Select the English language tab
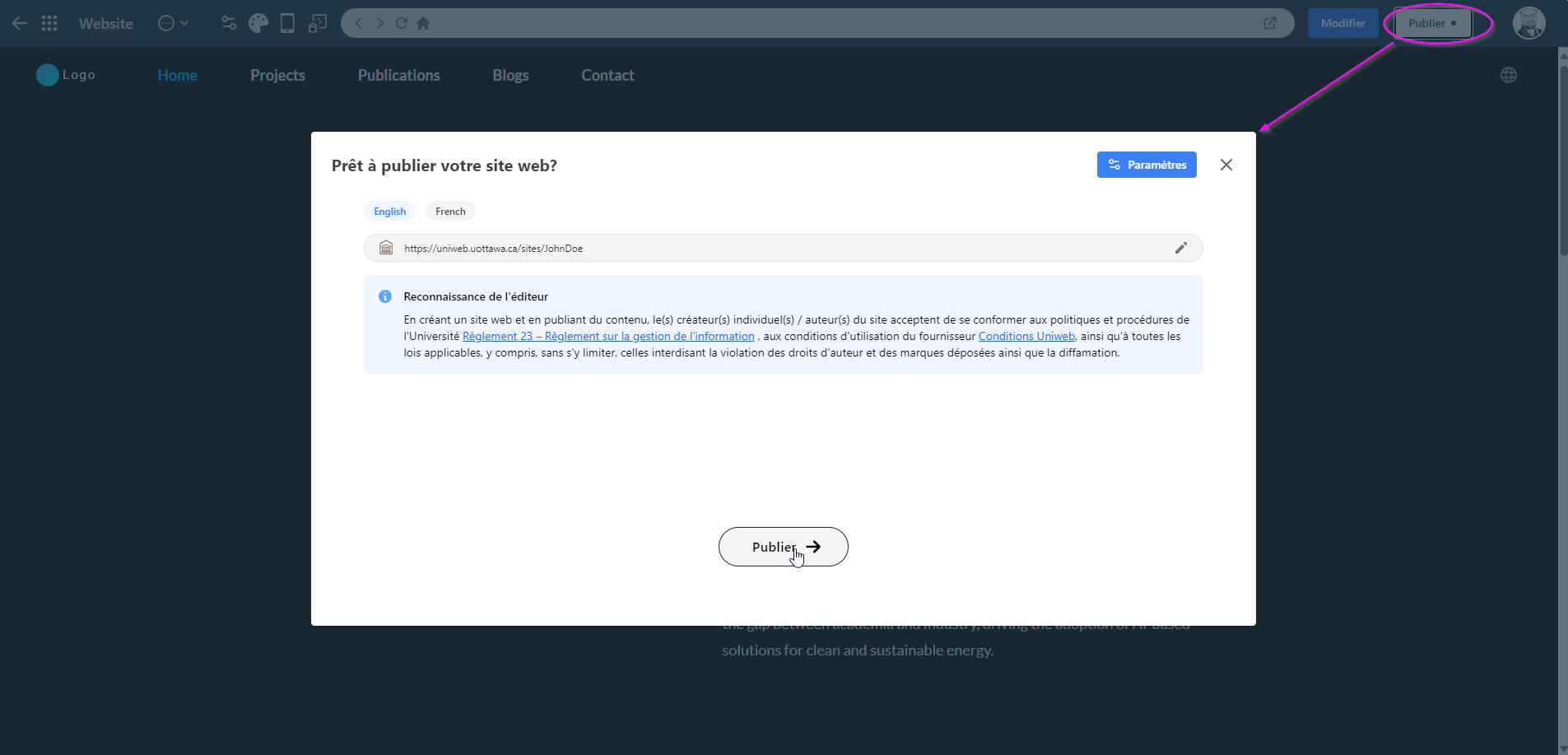This screenshot has height=755, width=1568. [x=389, y=212]
